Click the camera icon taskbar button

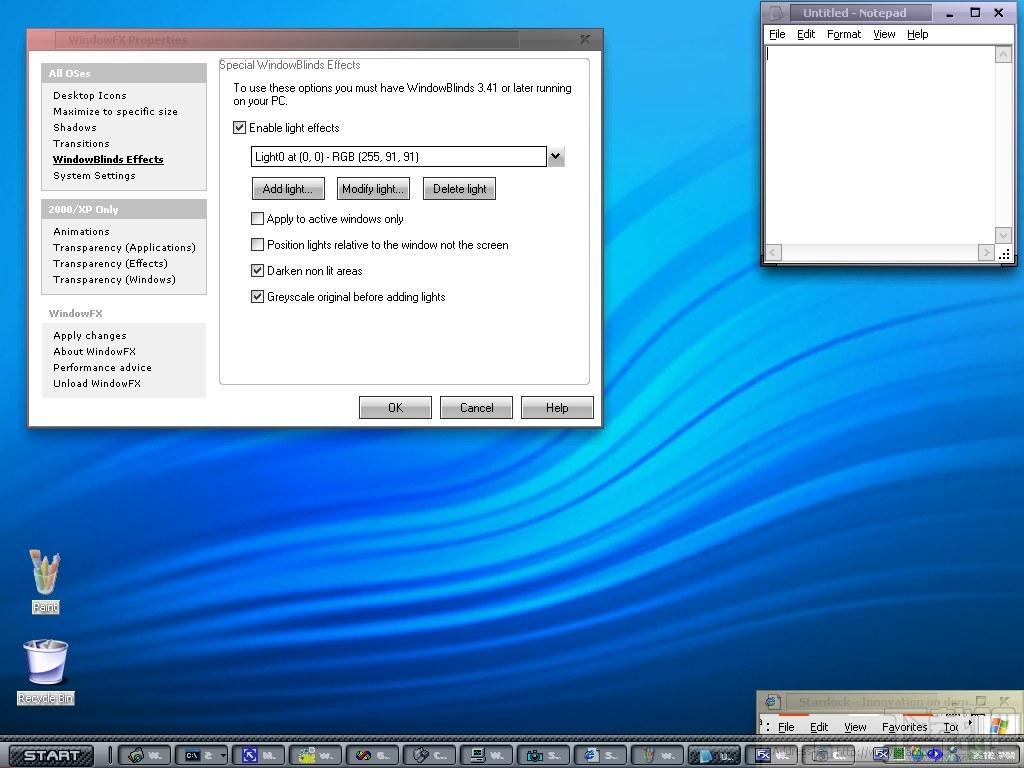pos(544,756)
